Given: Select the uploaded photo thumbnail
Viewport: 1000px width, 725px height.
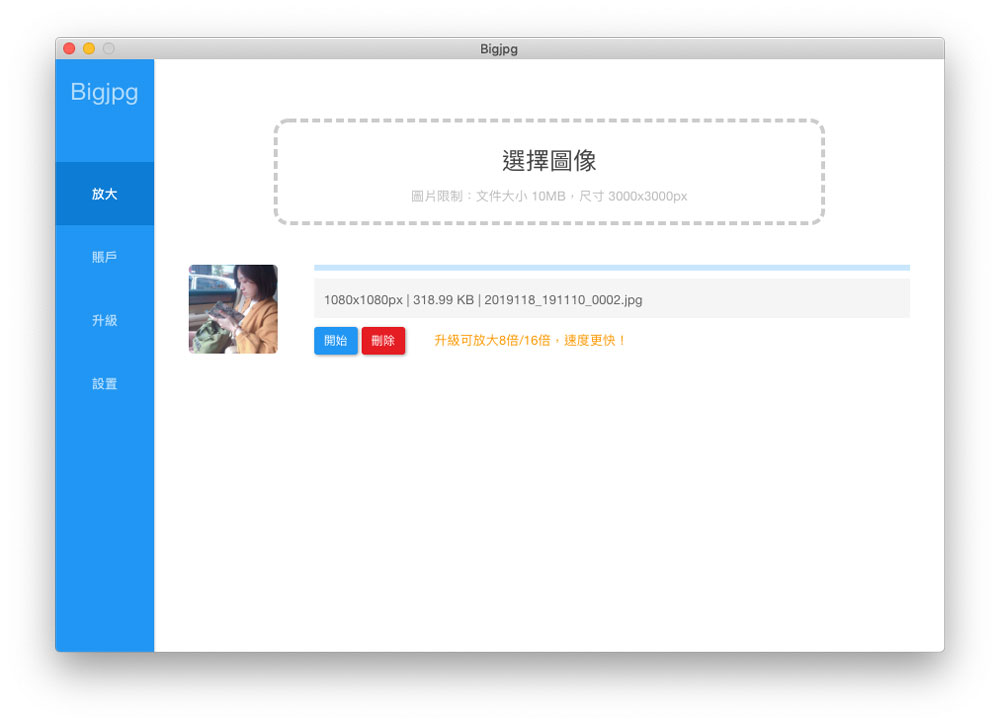Looking at the screenshot, I should pos(233,309).
